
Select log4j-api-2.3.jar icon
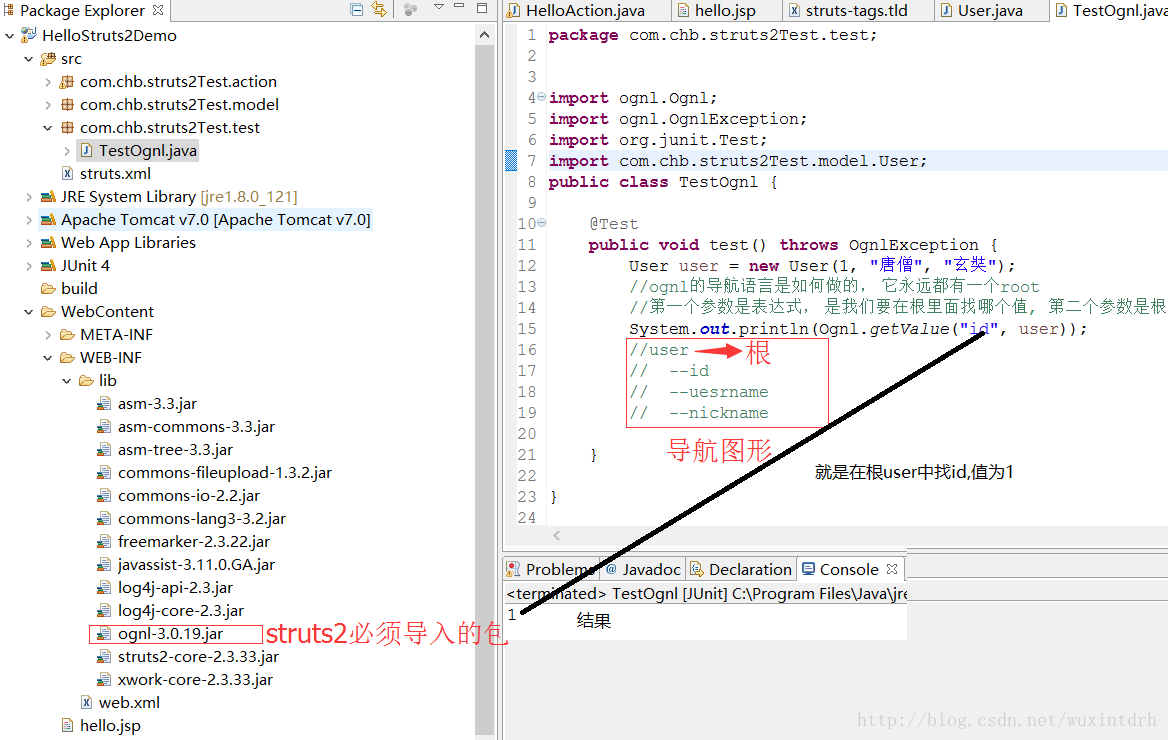tap(104, 589)
